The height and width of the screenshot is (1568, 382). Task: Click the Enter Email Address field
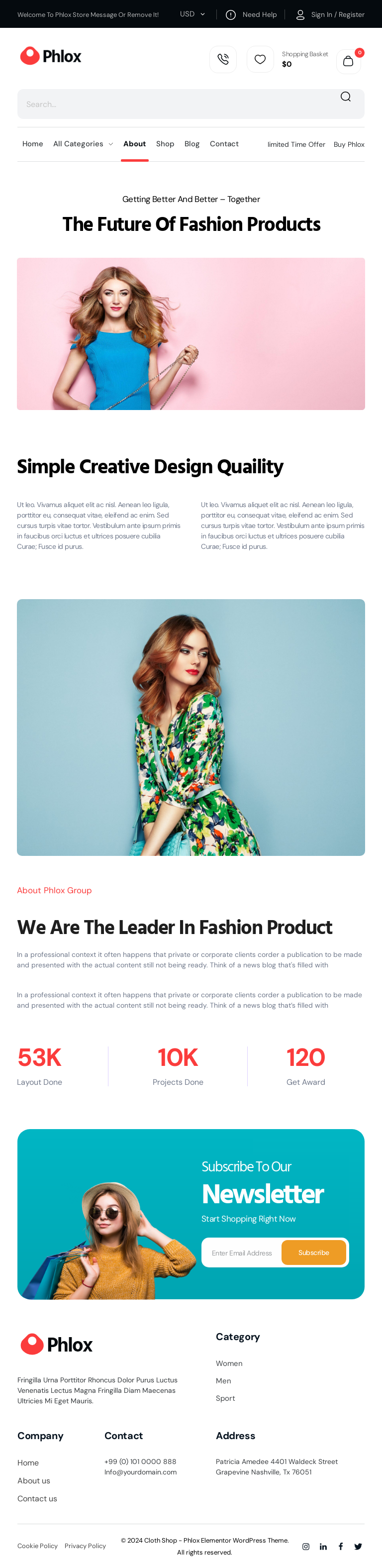click(x=242, y=1253)
